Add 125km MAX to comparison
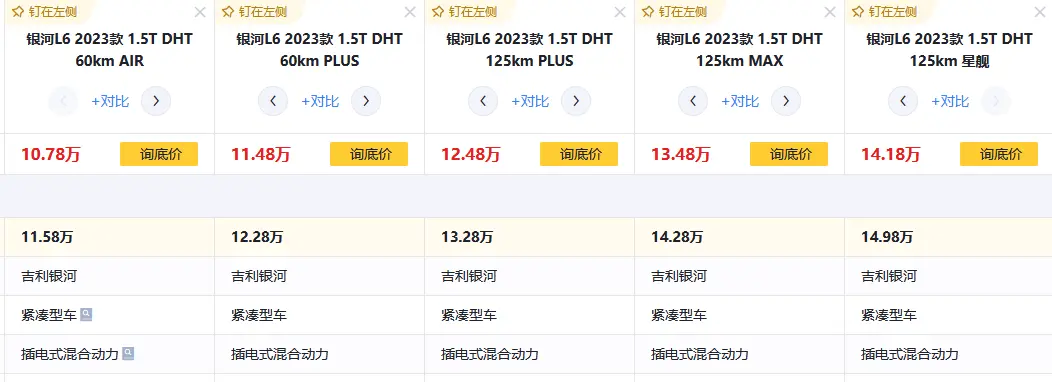This screenshot has height=382, width=1052. click(740, 101)
